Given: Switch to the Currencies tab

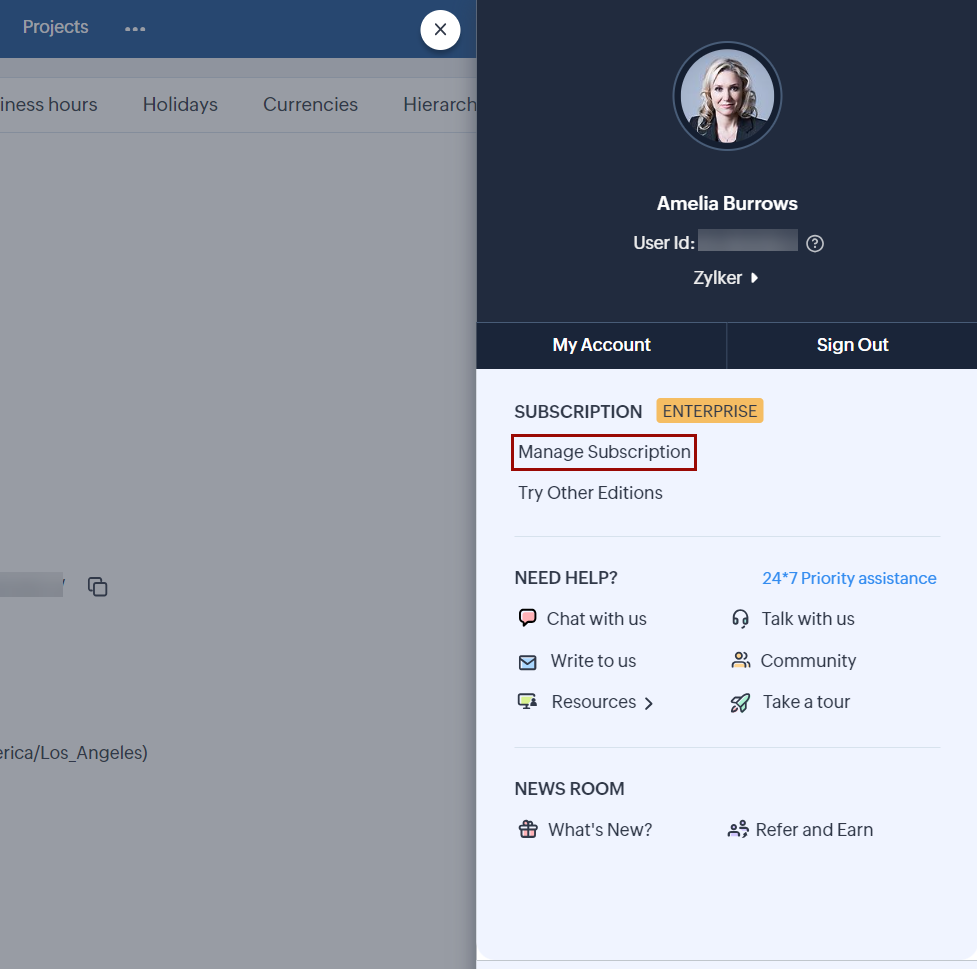Looking at the screenshot, I should click(x=310, y=105).
